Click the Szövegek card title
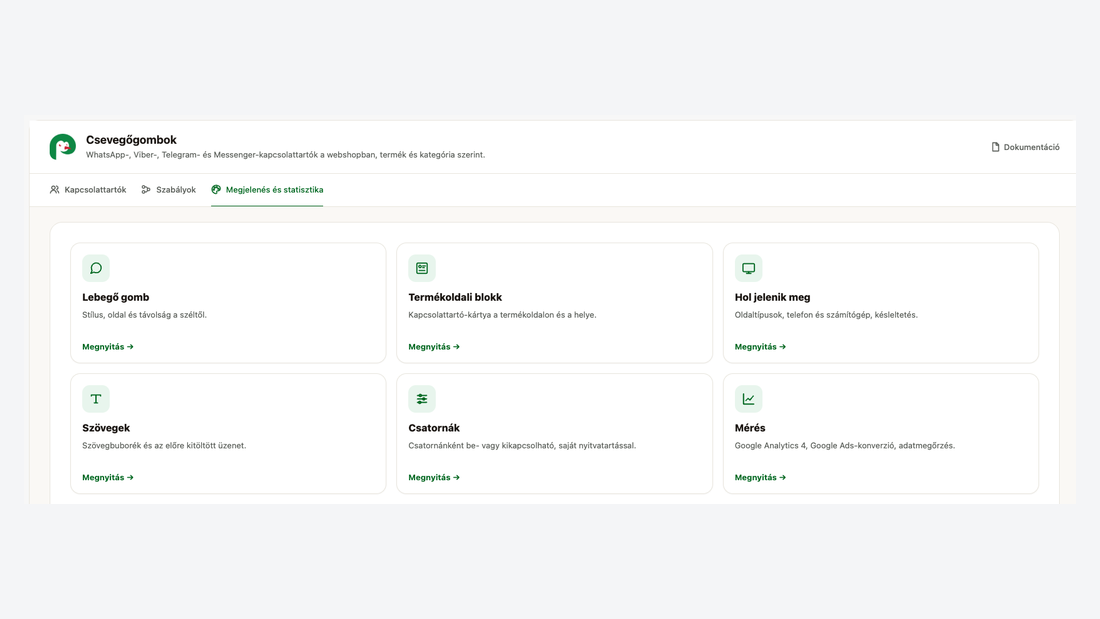 106,427
